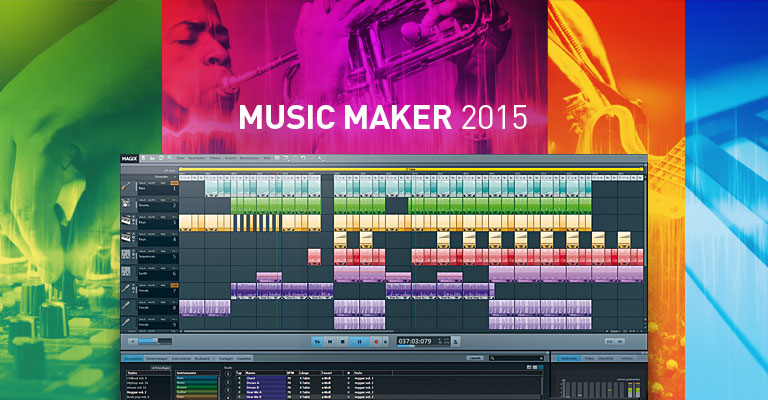Toggle SOLO on Keys track 3
This screenshot has height=400, width=768.
point(143,217)
